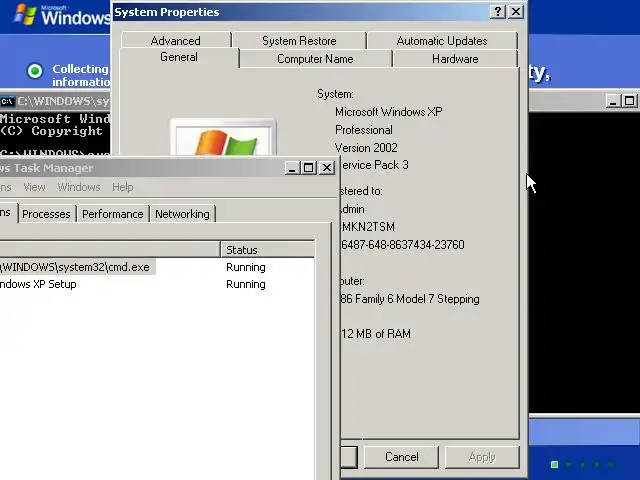Click the product ID number text
Image resolution: width=640 pixels, height=480 pixels.
click(x=403, y=244)
